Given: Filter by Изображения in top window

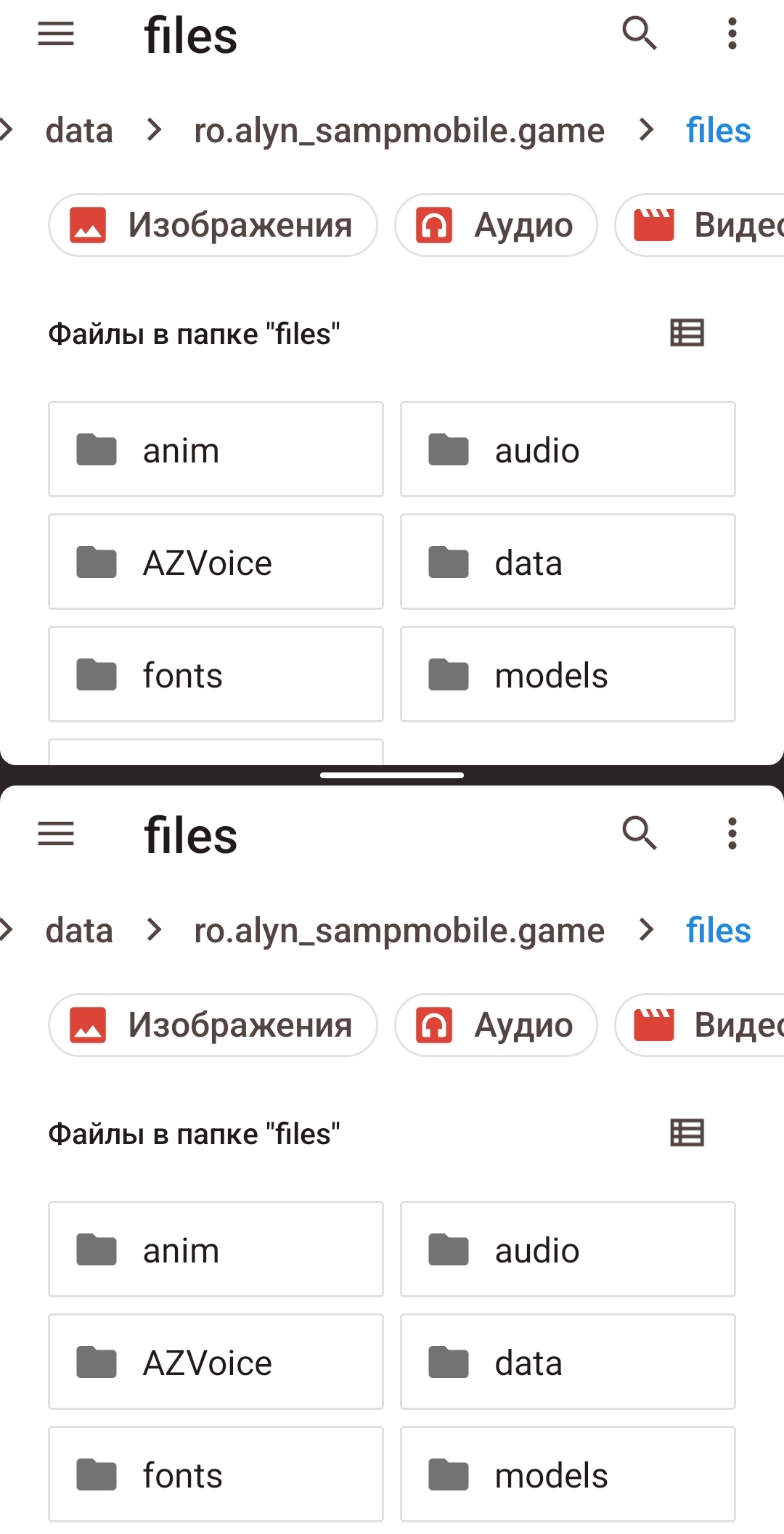Looking at the screenshot, I should (213, 225).
